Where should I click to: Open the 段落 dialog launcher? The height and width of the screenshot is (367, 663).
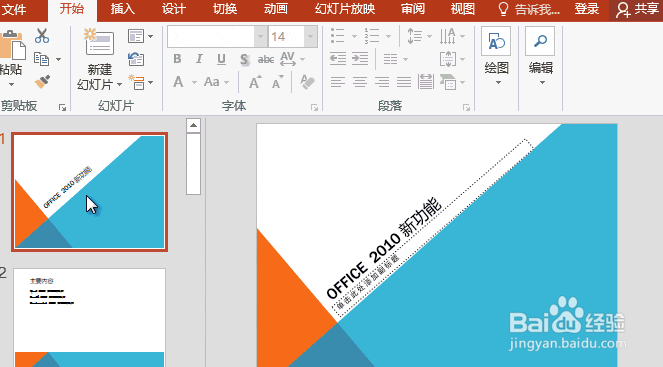click(466, 108)
